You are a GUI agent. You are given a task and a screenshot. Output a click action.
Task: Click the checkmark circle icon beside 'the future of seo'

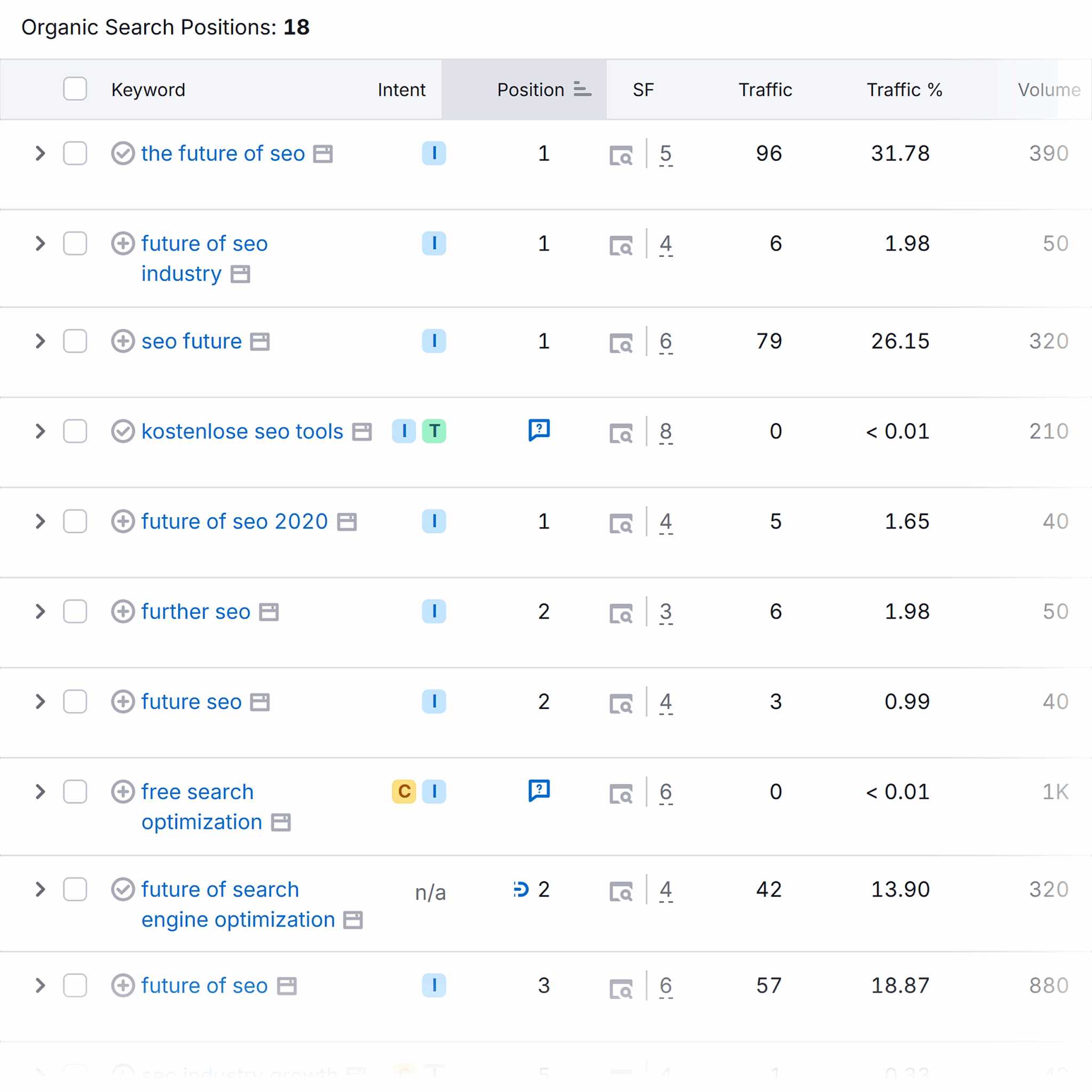tap(123, 154)
